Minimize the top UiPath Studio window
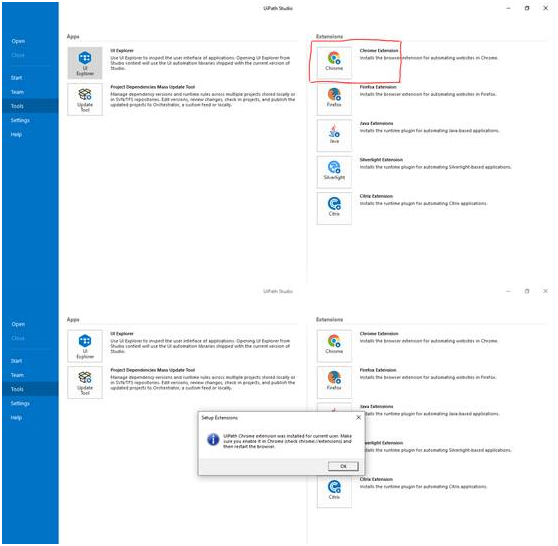This screenshot has width=558, height=546. (509, 8)
